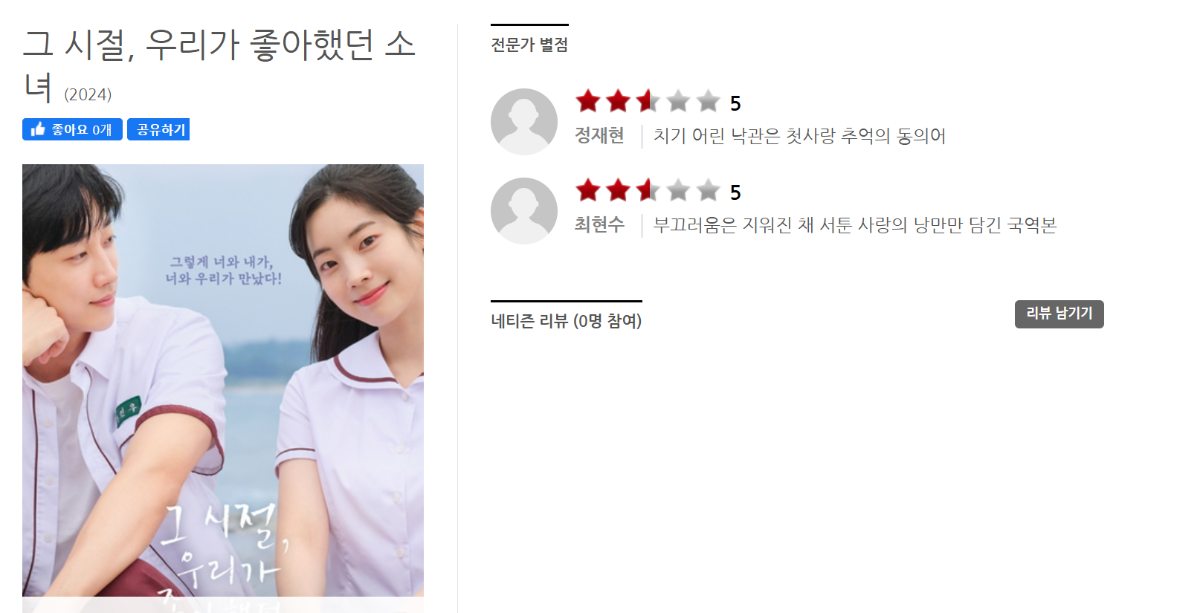Viewport: 1200px width, 613px height.
Task: Click the critic name 최현수
Action: [x=599, y=225]
